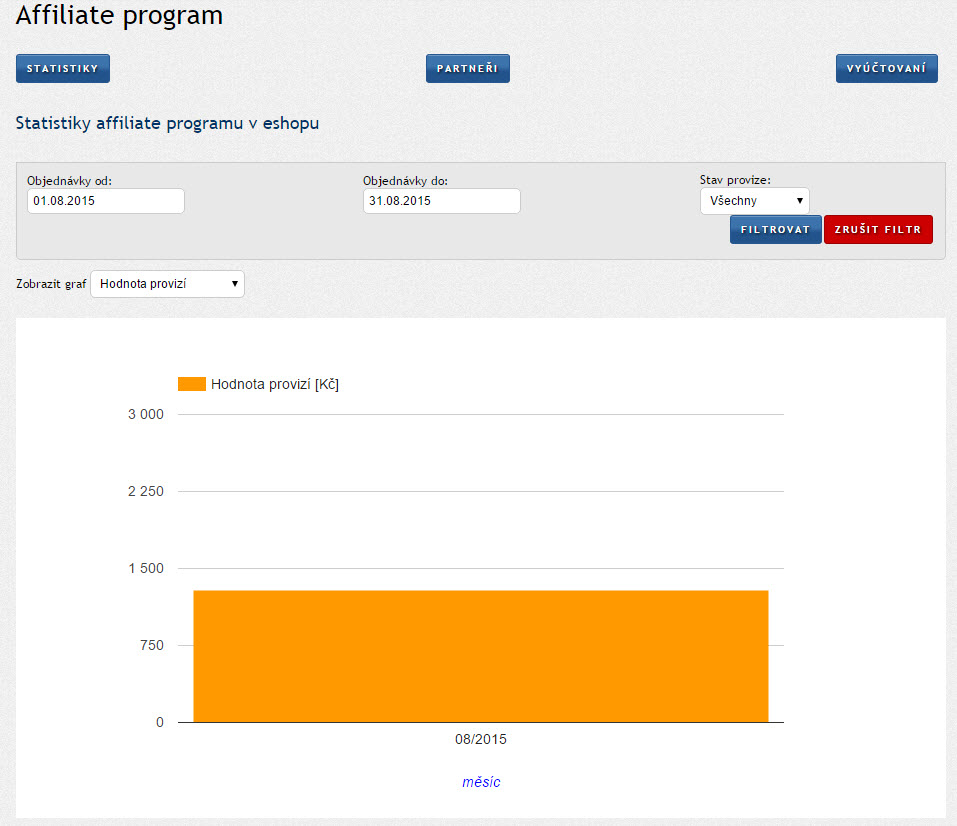
Task: Click the Statistiky affiliate programu v eshopu subheading
Action: click(x=167, y=123)
